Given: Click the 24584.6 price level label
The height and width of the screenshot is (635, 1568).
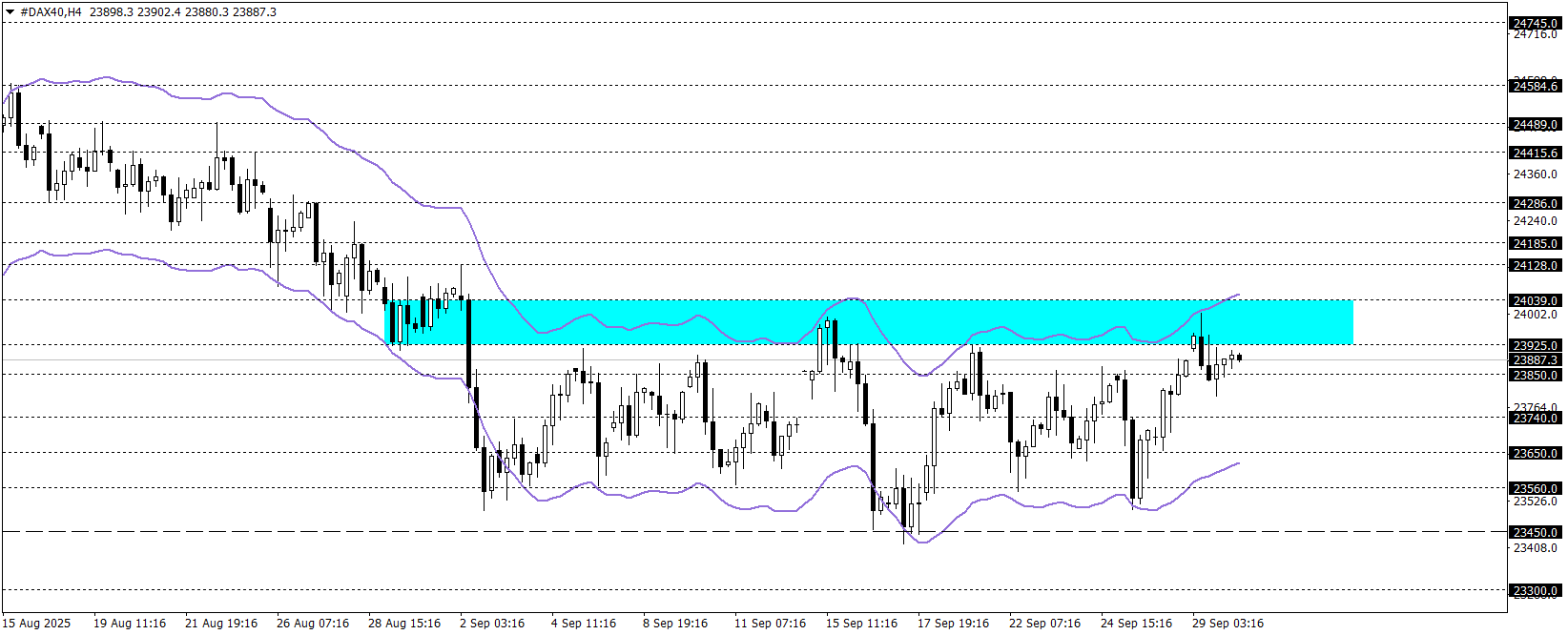Looking at the screenshot, I should point(1536,86).
